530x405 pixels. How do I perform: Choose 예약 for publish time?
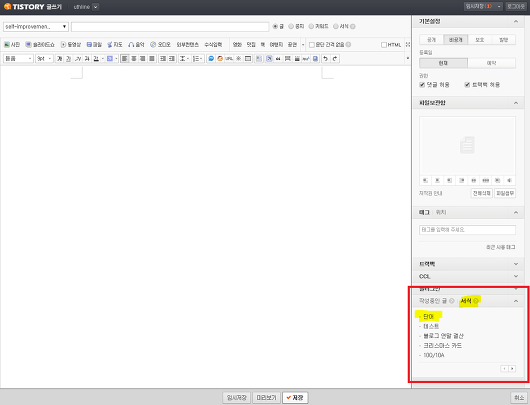coord(492,63)
